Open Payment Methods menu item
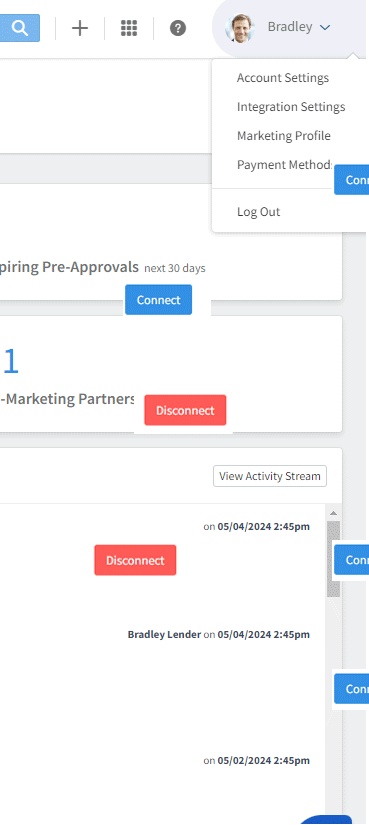369x825 pixels. coord(285,165)
